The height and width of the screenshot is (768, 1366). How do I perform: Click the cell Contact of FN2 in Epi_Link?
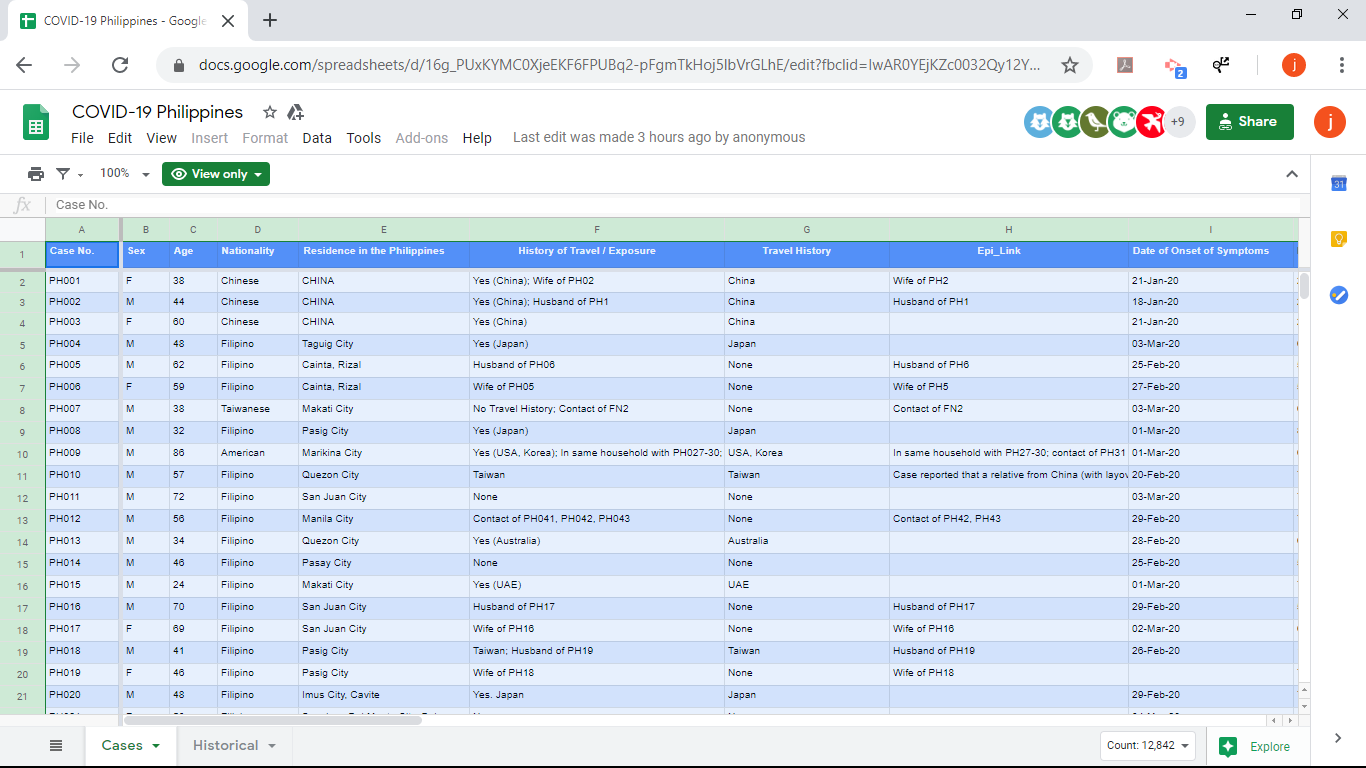point(1009,409)
